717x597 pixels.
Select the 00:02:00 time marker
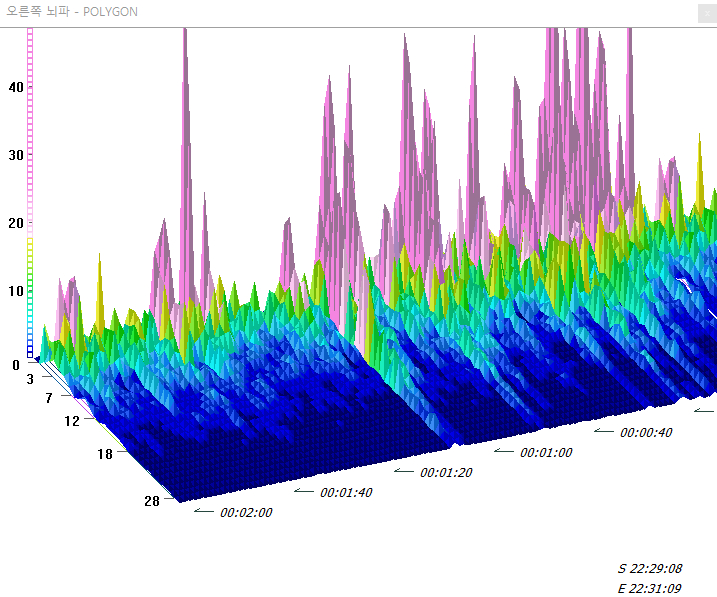[246, 513]
